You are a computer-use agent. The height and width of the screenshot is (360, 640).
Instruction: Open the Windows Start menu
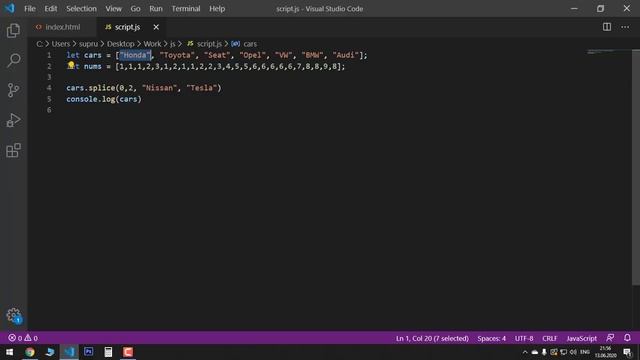point(9,352)
